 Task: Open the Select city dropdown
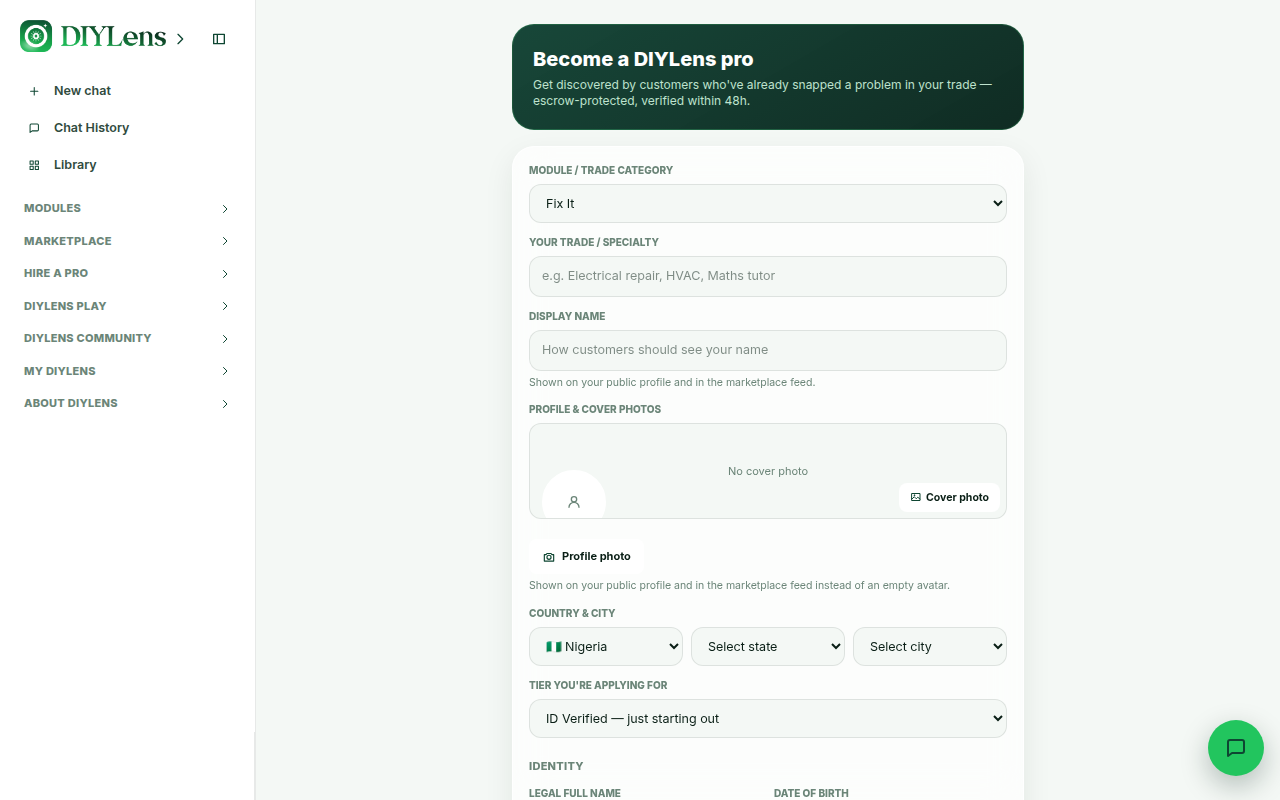pyautogui.click(x=930, y=646)
